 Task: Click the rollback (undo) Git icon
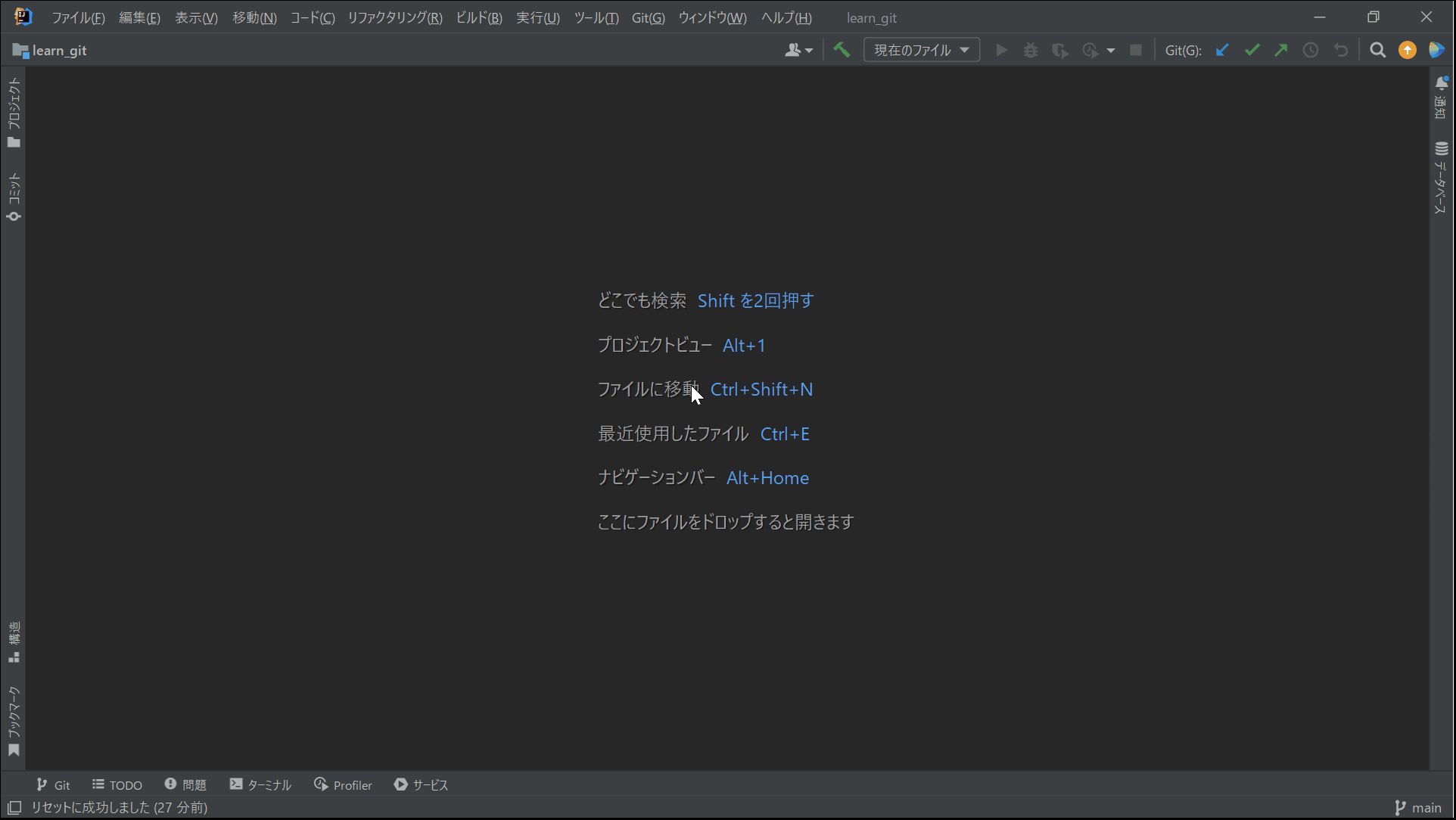coord(1341,50)
